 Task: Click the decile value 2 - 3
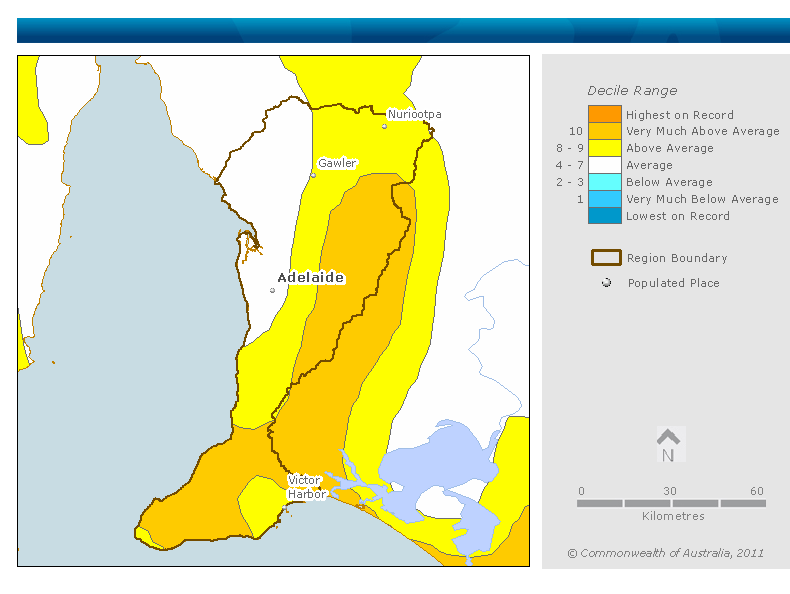click(570, 182)
